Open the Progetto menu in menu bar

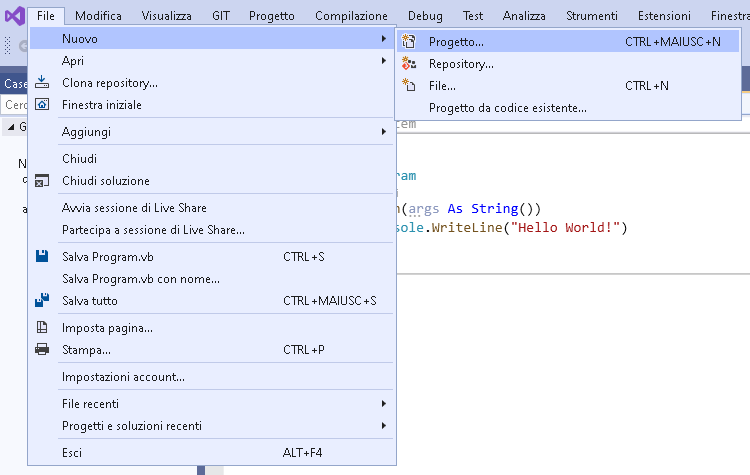click(272, 16)
